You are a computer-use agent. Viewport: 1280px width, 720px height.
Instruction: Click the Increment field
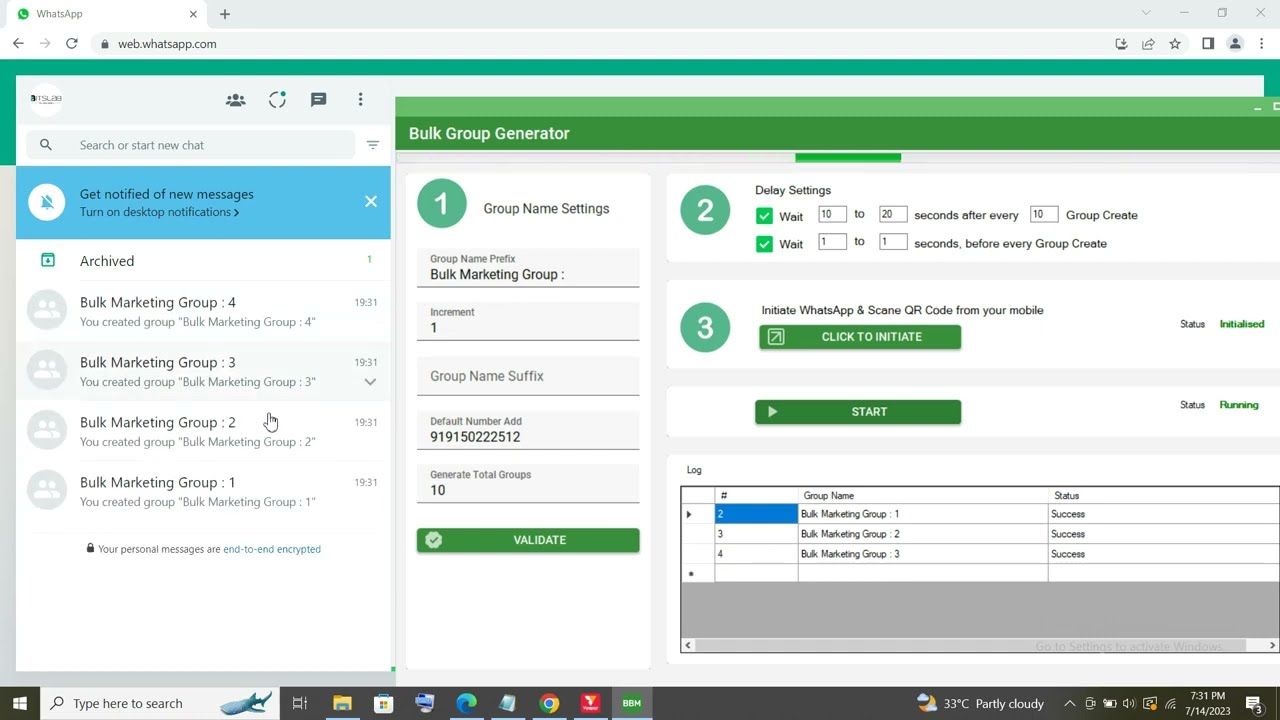(x=528, y=321)
